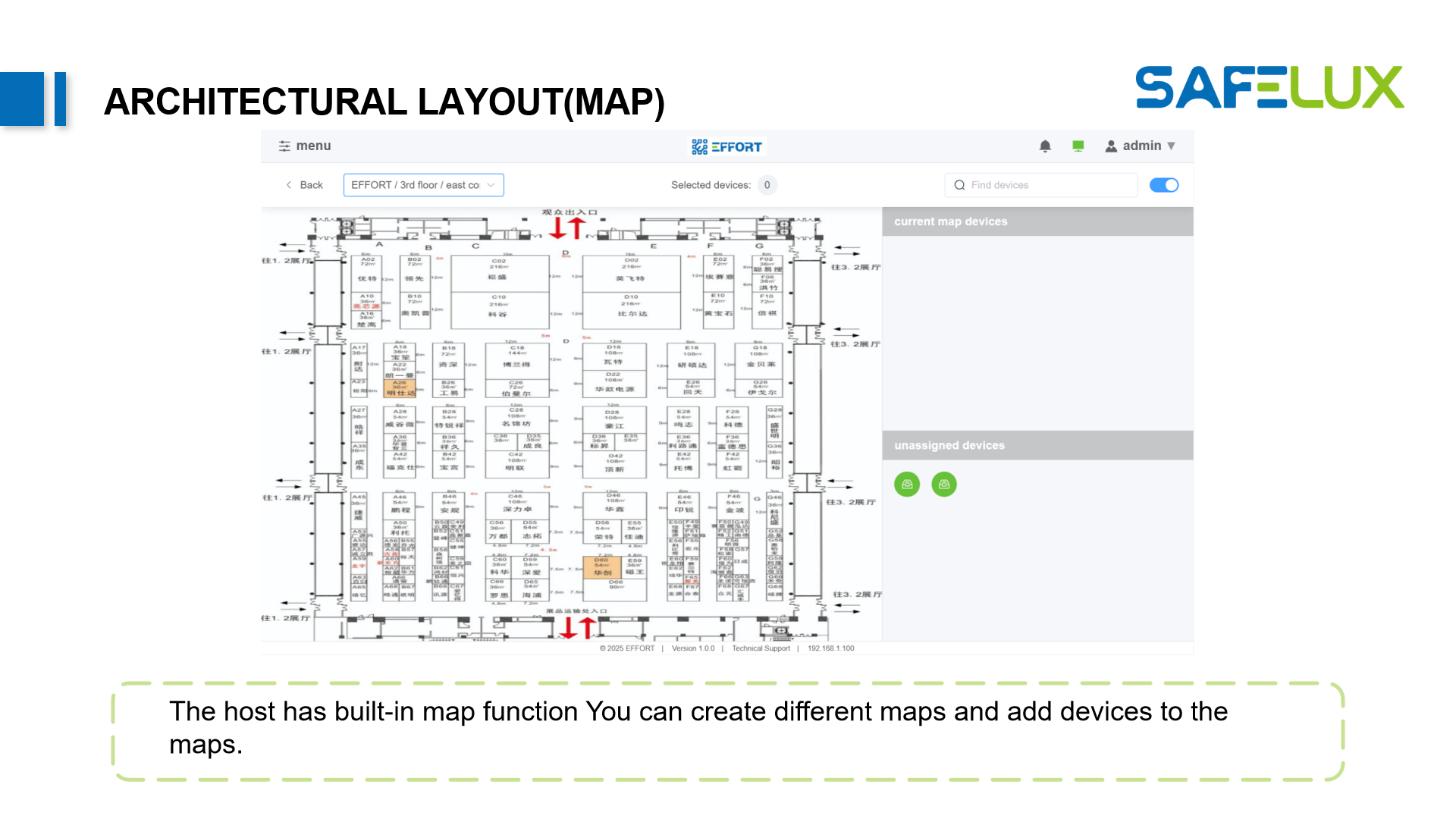
Task: Open the EFFORT / 3rd floor map selector
Action: pos(415,185)
